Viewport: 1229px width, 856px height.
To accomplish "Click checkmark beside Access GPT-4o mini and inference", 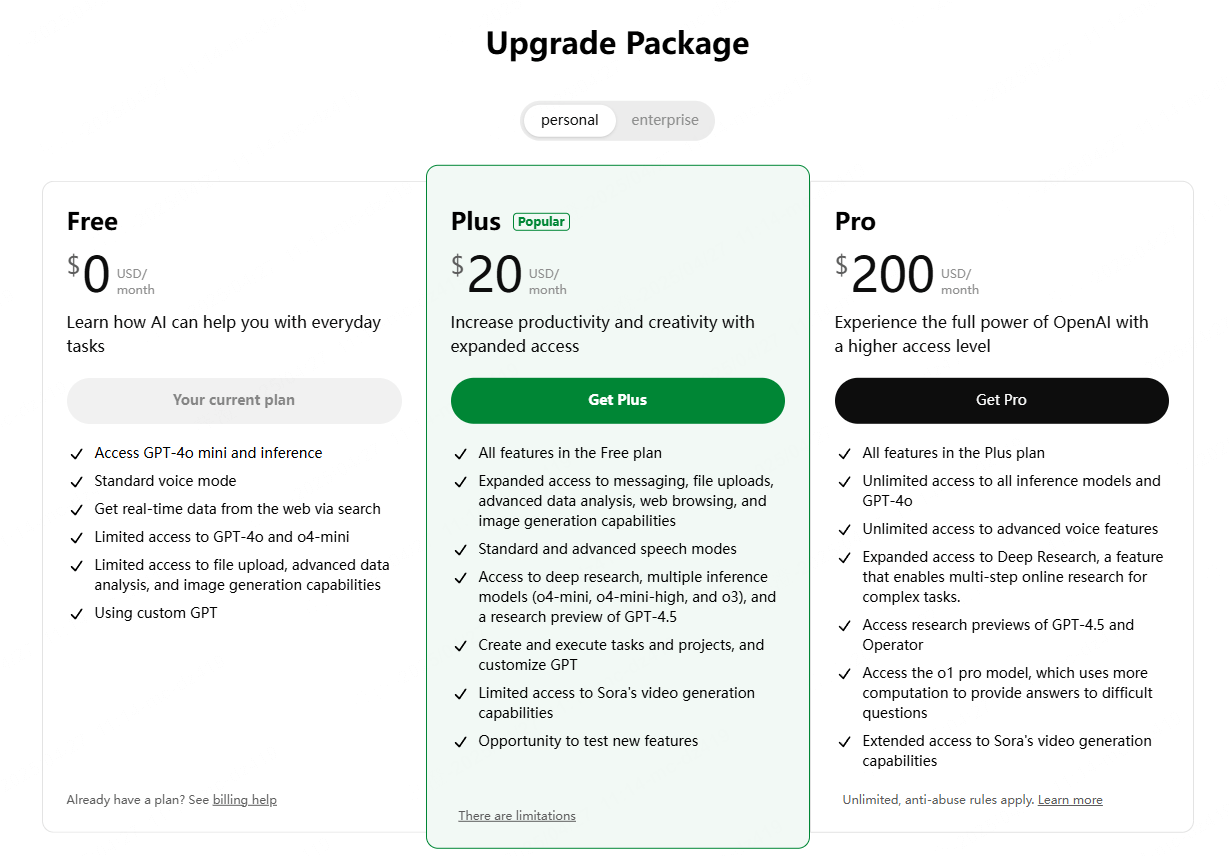I will [76, 454].
